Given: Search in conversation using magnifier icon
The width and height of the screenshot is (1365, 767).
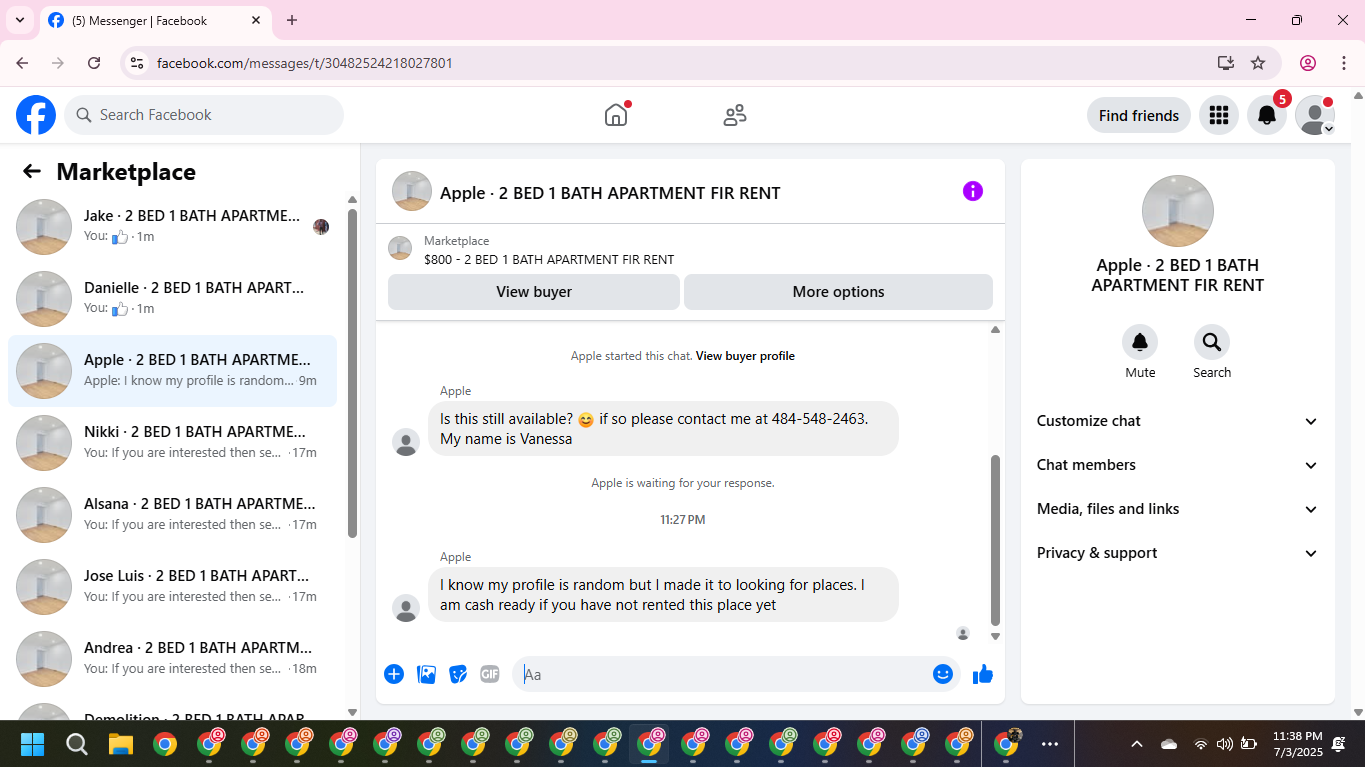Looking at the screenshot, I should [x=1212, y=342].
